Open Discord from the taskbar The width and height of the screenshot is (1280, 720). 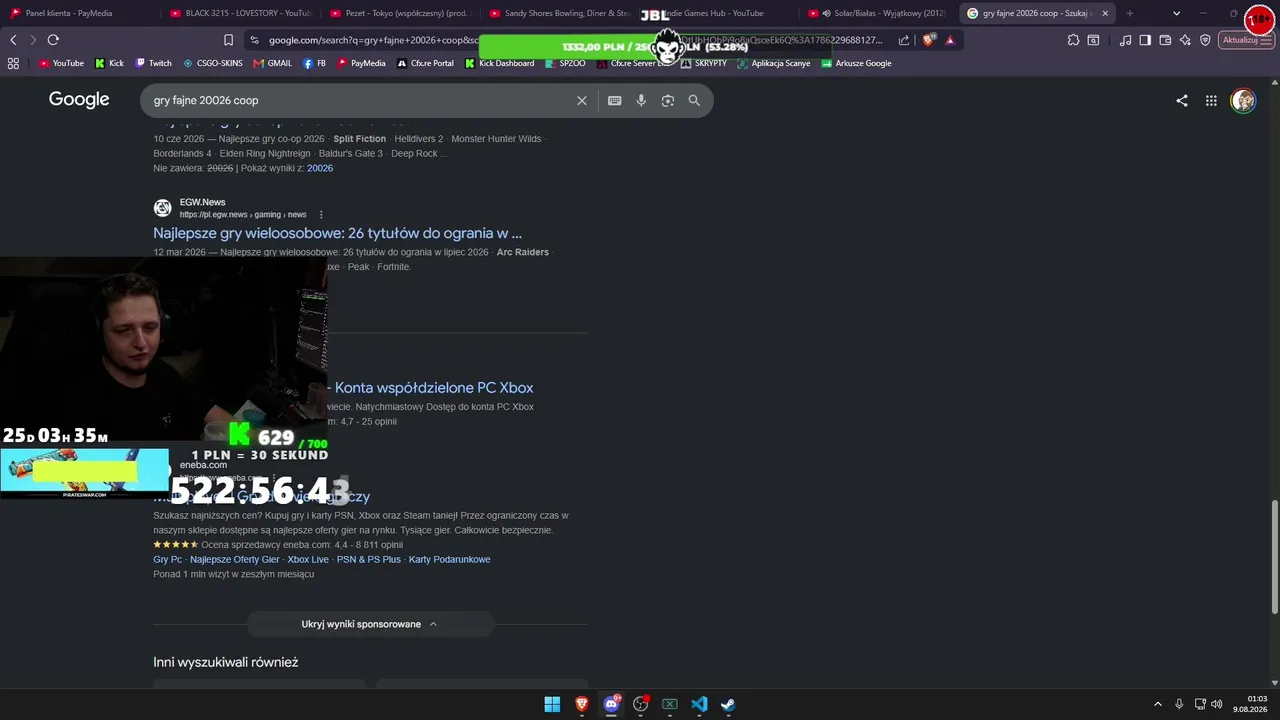[x=611, y=704]
